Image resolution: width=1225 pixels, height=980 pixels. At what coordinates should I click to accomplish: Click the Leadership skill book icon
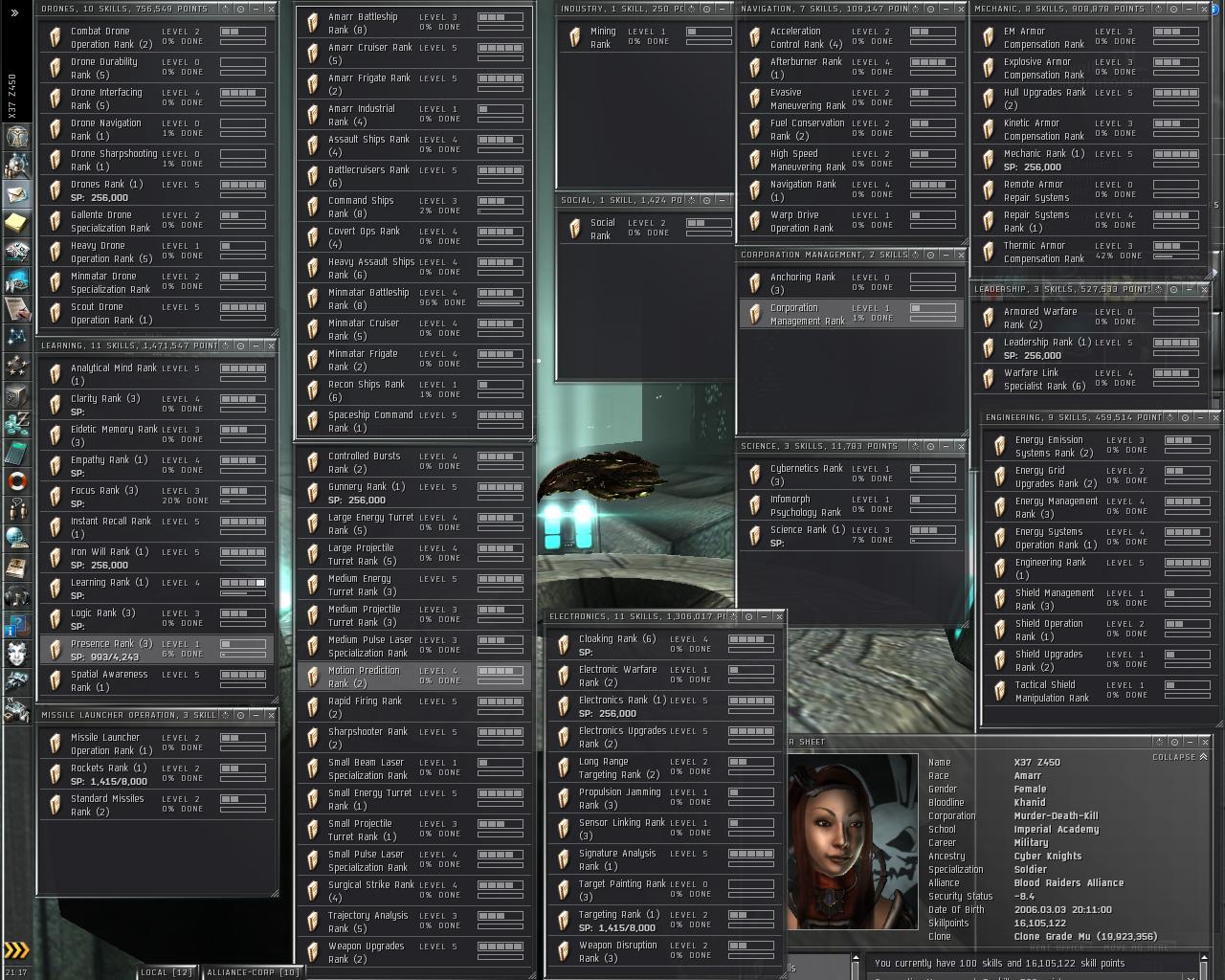[x=989, y=348]
